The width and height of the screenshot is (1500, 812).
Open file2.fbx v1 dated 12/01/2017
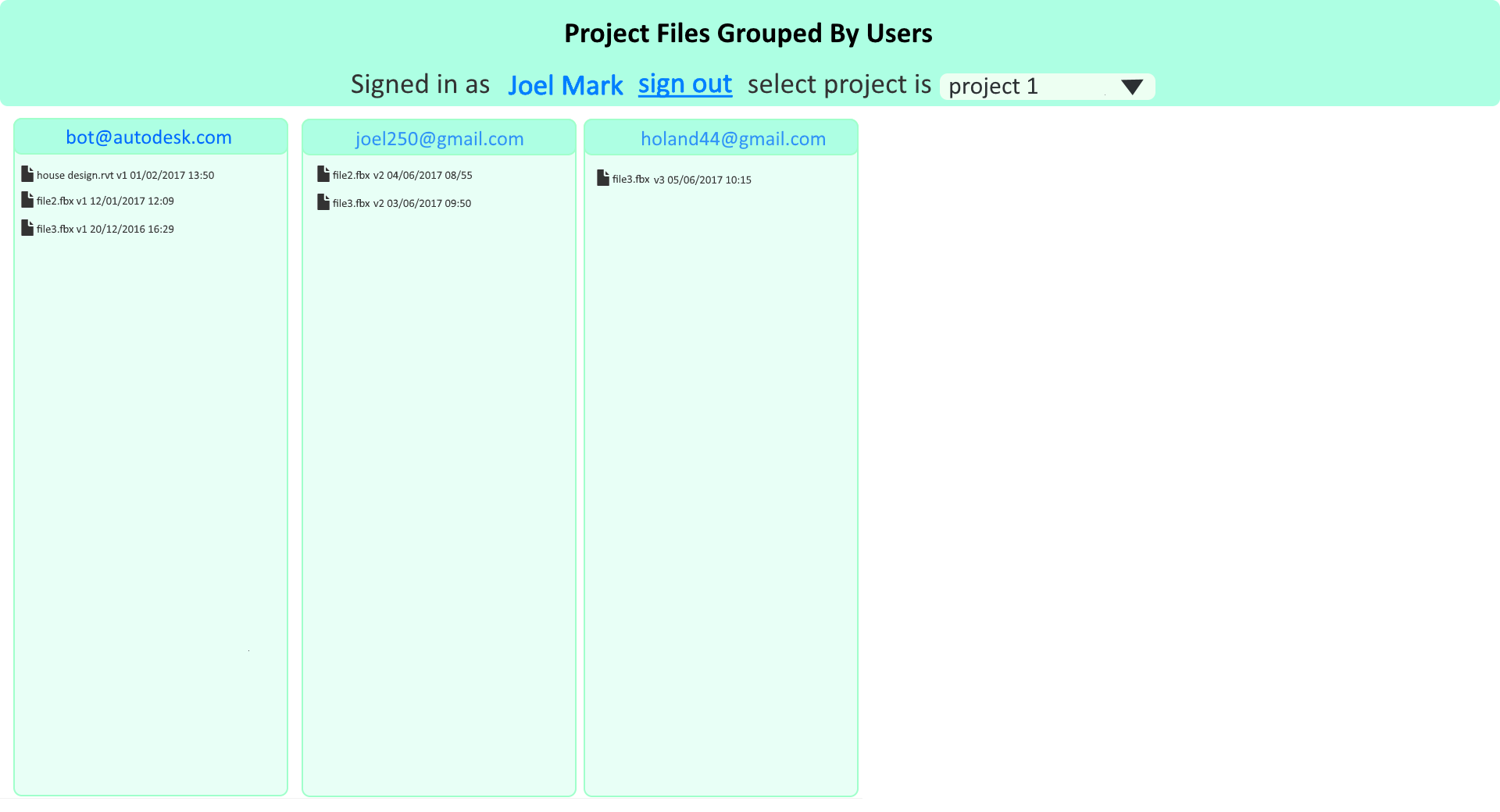pos(105,201)
